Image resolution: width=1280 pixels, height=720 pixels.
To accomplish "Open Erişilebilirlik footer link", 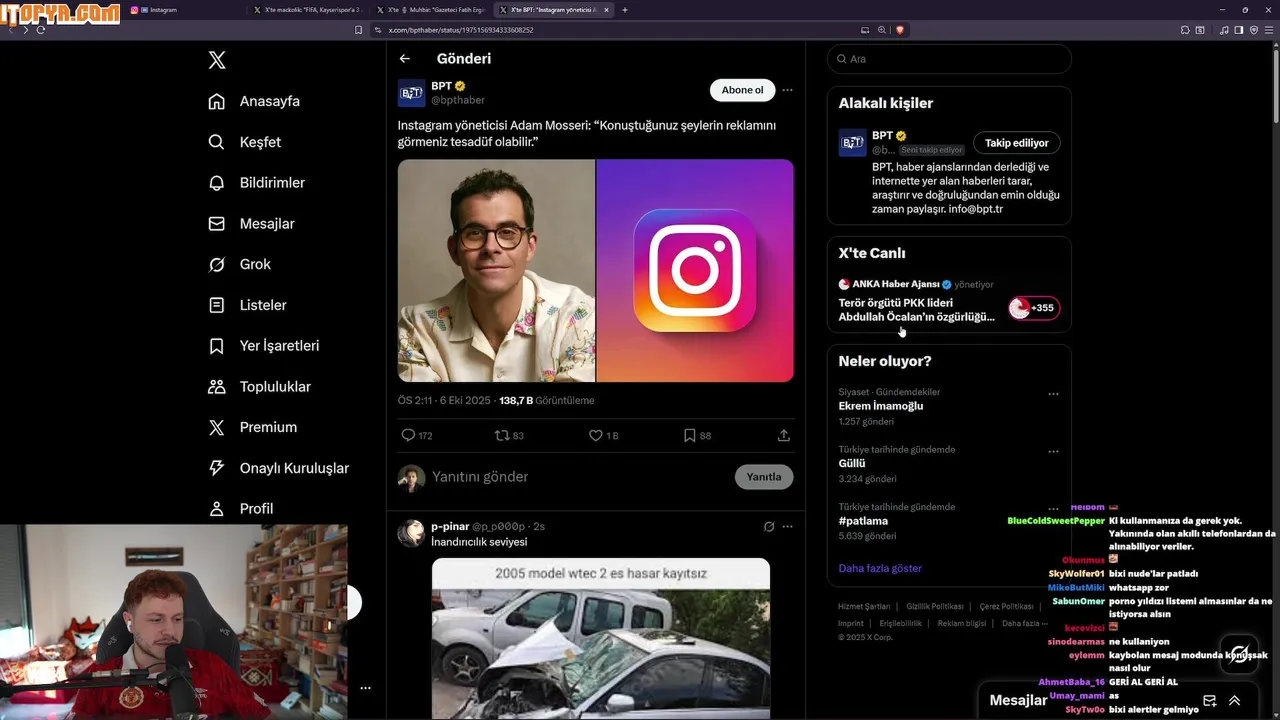I will coord(901,623).
